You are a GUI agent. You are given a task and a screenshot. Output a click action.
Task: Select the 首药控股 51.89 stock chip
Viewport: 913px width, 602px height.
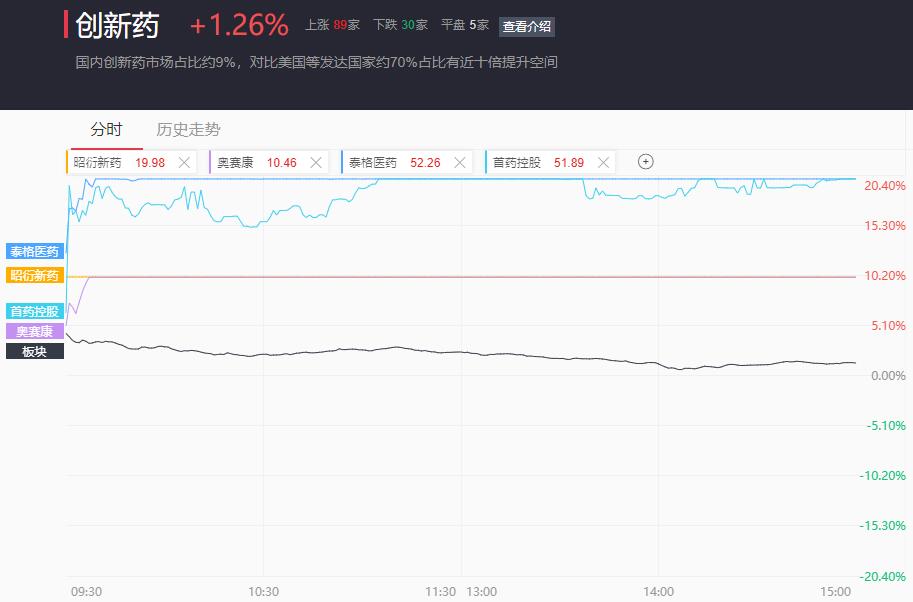[550, 162]
